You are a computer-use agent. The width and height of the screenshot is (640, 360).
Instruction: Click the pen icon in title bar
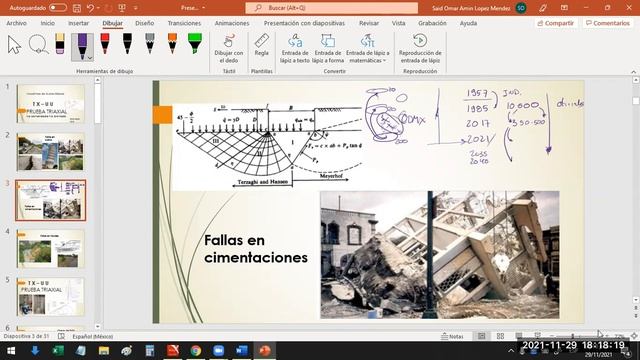pos(542,8)
